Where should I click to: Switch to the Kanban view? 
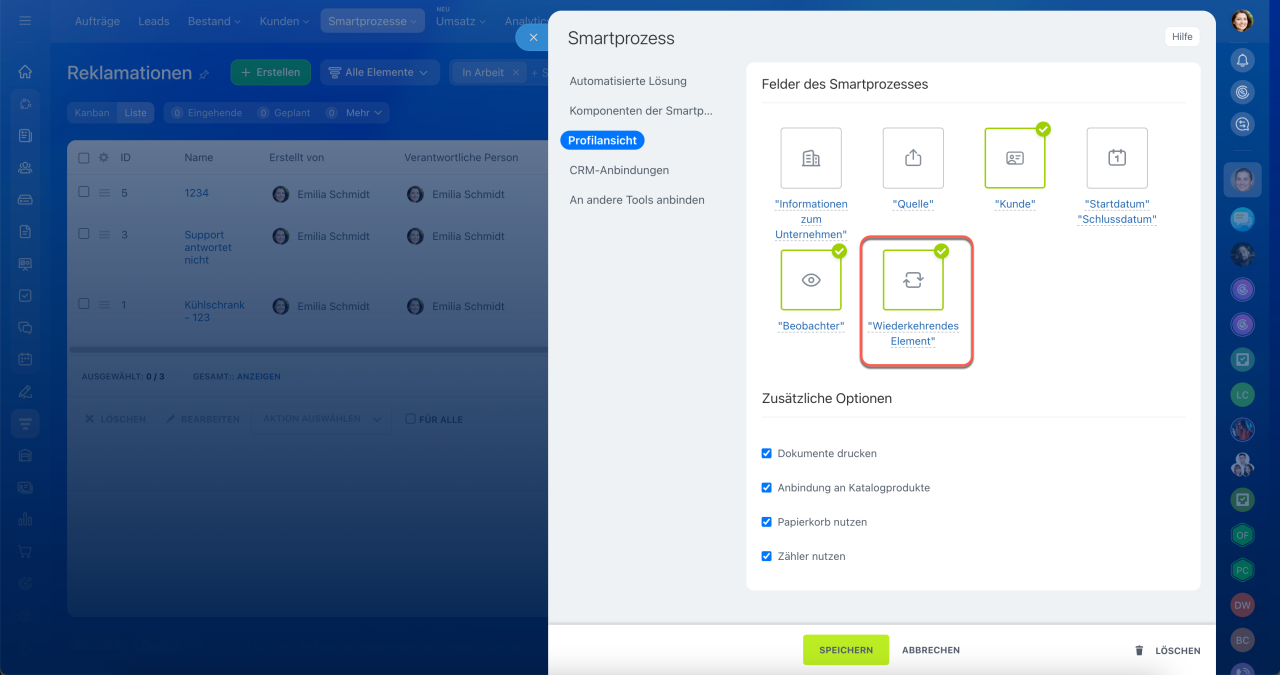point(92,113)
